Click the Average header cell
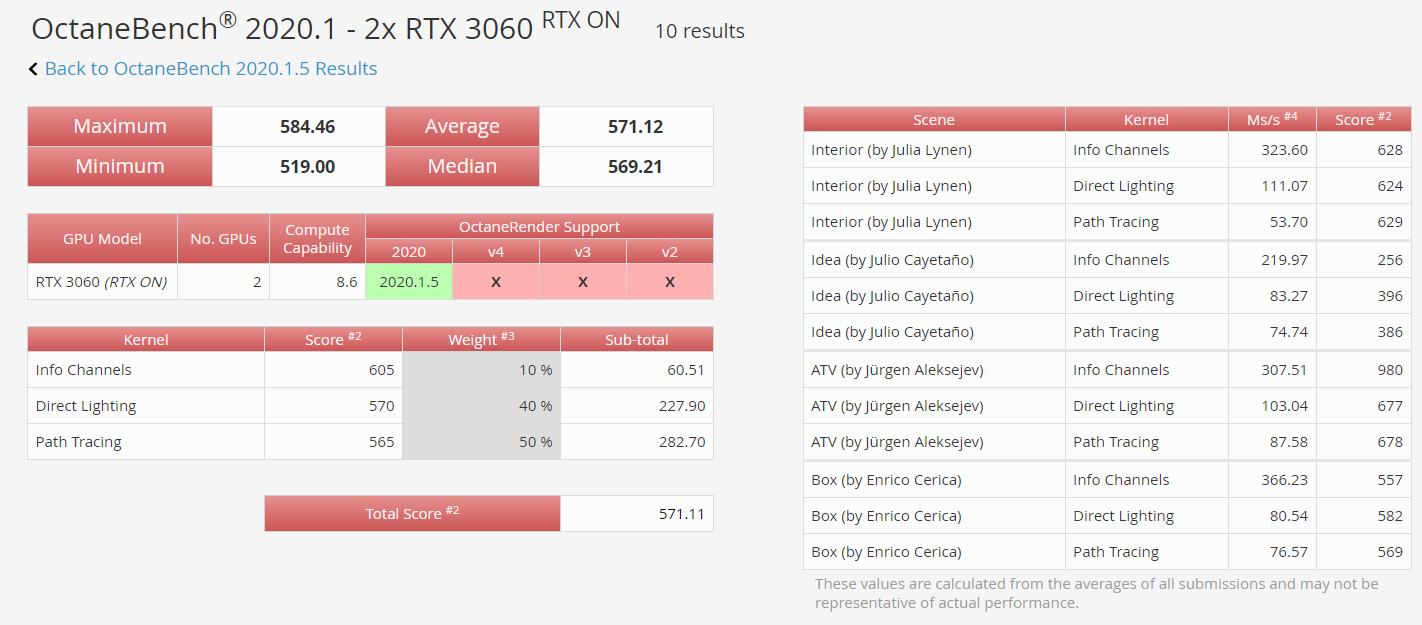 pos(462,127)
